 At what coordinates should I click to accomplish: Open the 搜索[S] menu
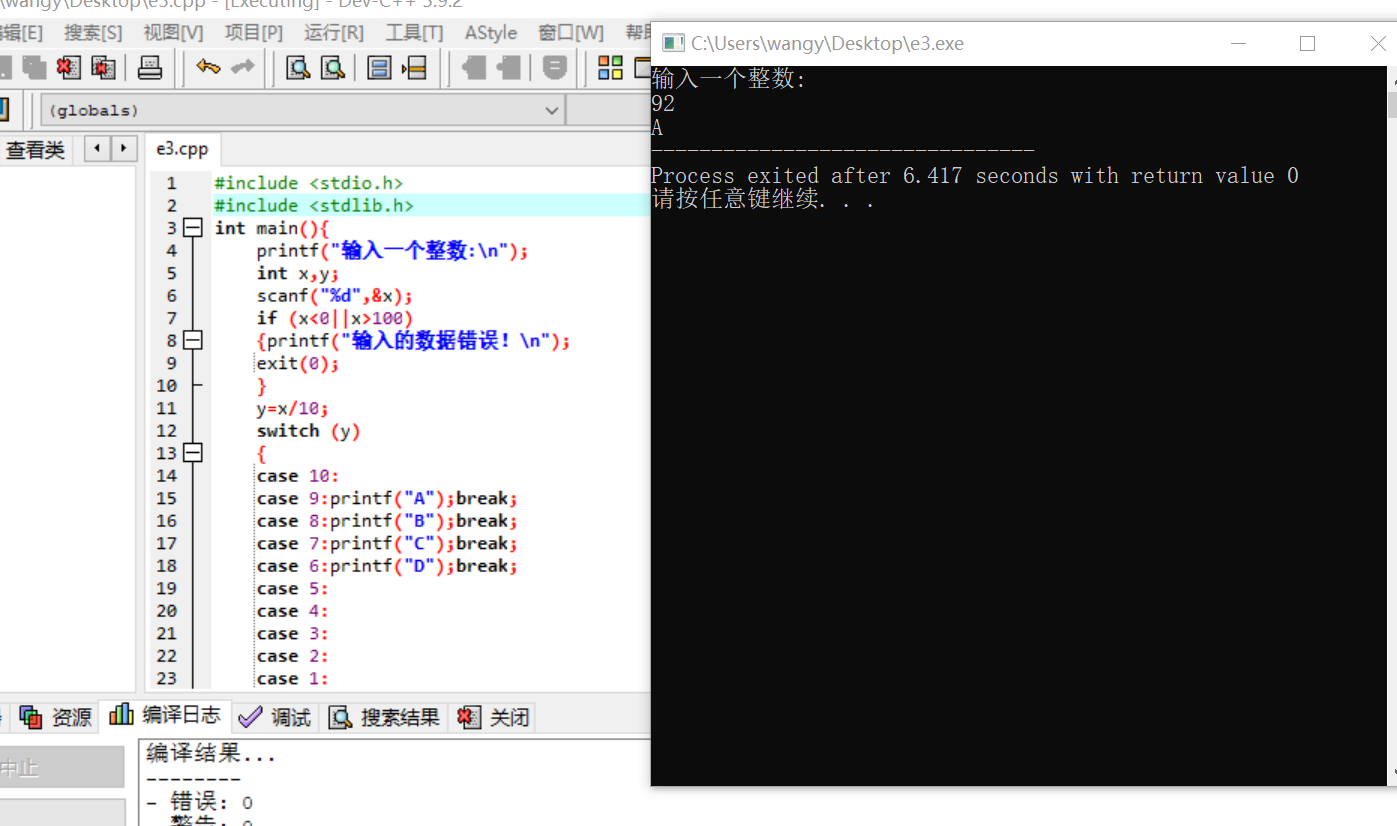(x=93, y=33)
